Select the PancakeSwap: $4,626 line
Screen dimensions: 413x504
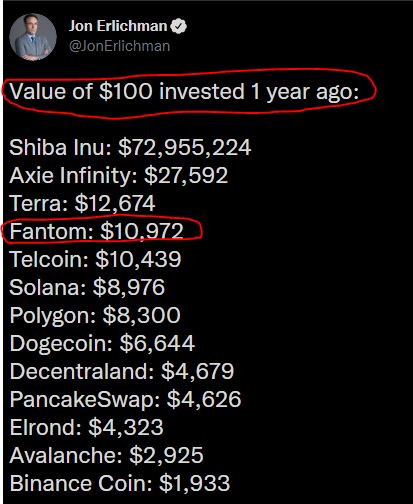click(125, 399)
